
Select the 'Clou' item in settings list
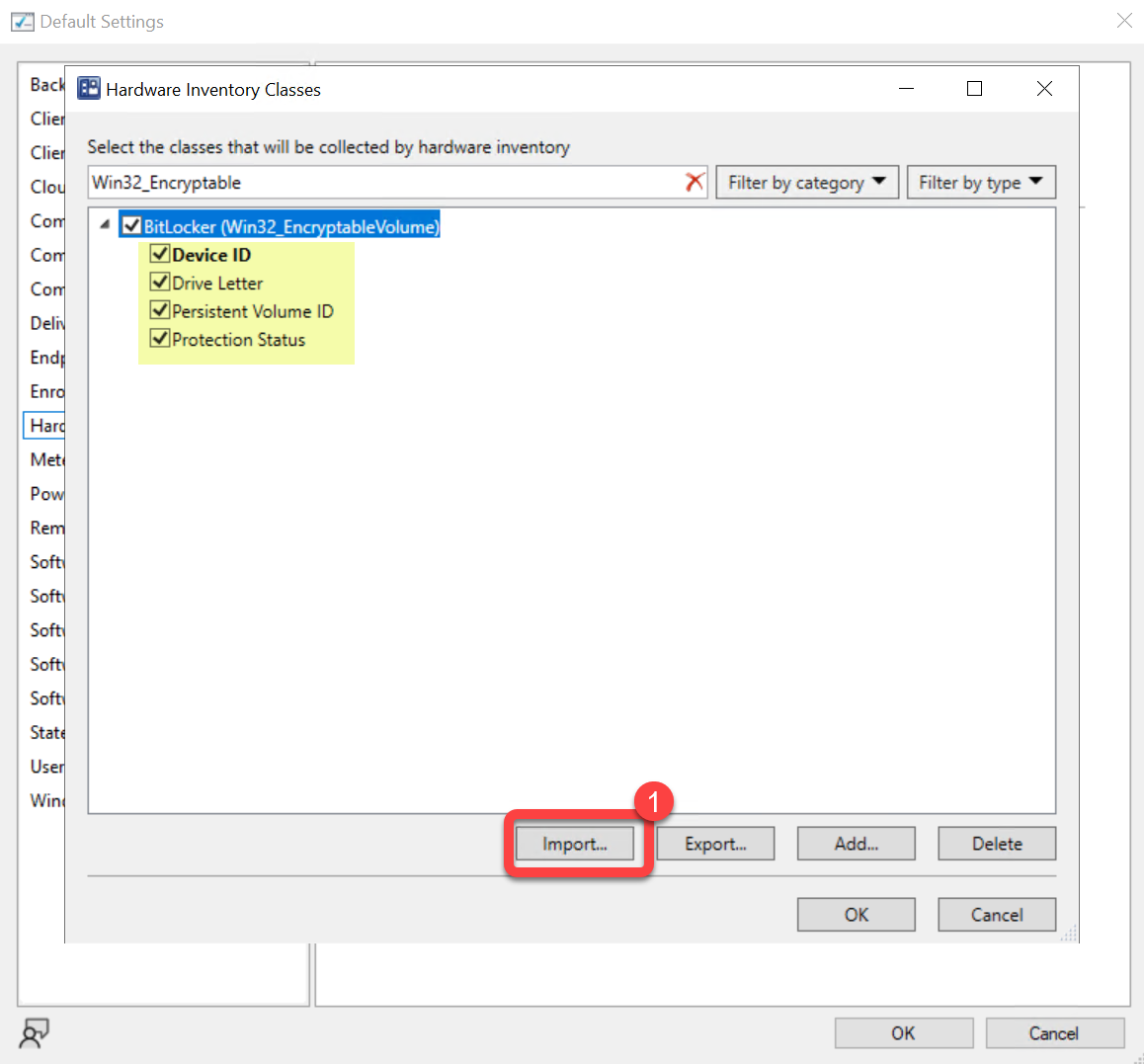pos(46,187)
